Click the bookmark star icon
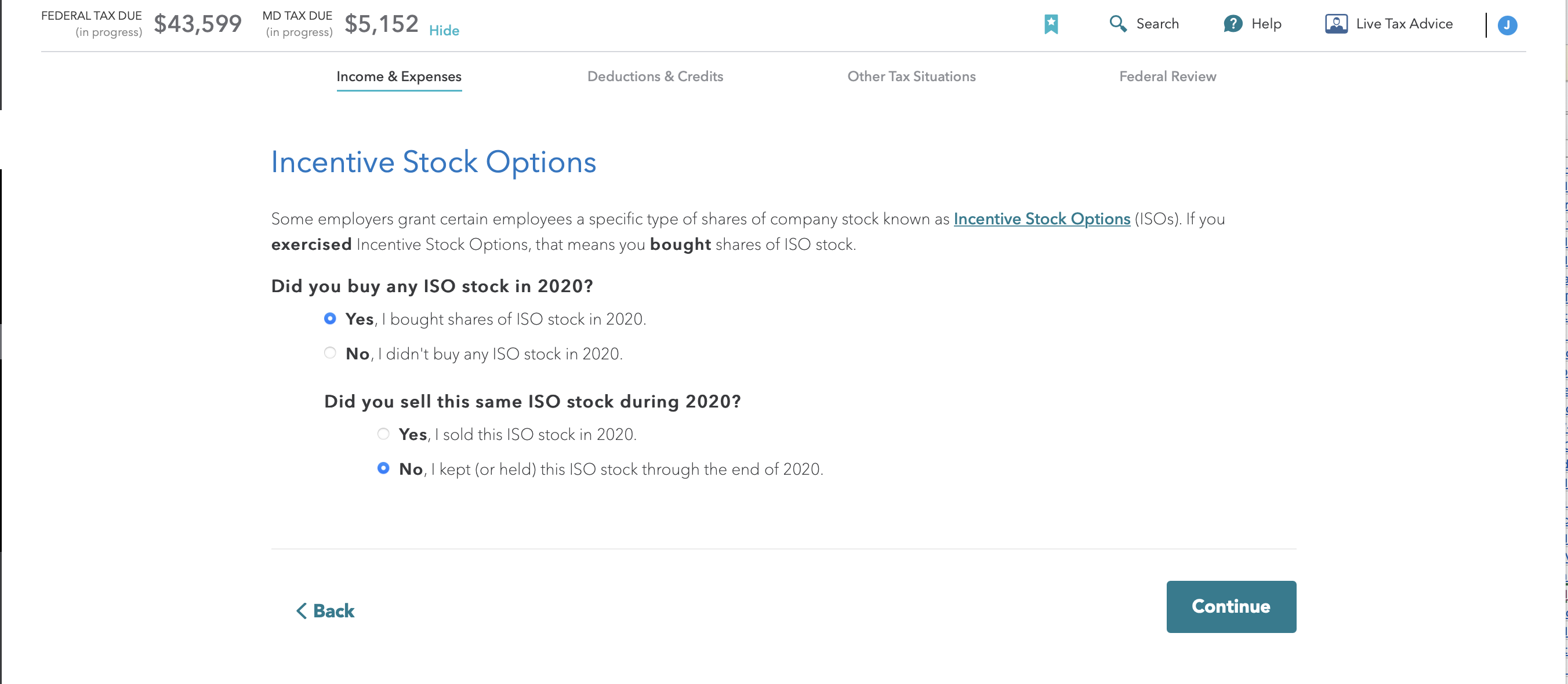Image resolution: width=1568 pixels, height=684 pixels. click(x=1051, y=24)
